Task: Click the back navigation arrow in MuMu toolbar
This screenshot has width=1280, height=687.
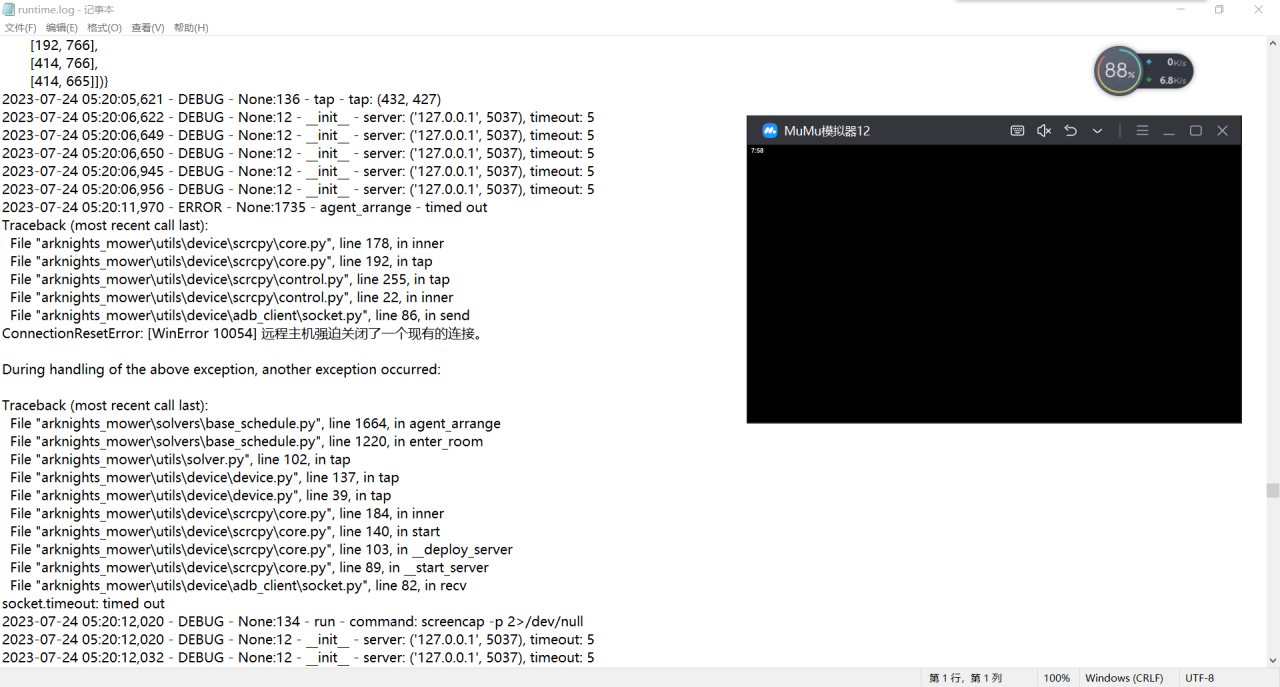Action: click(1070, 130)
